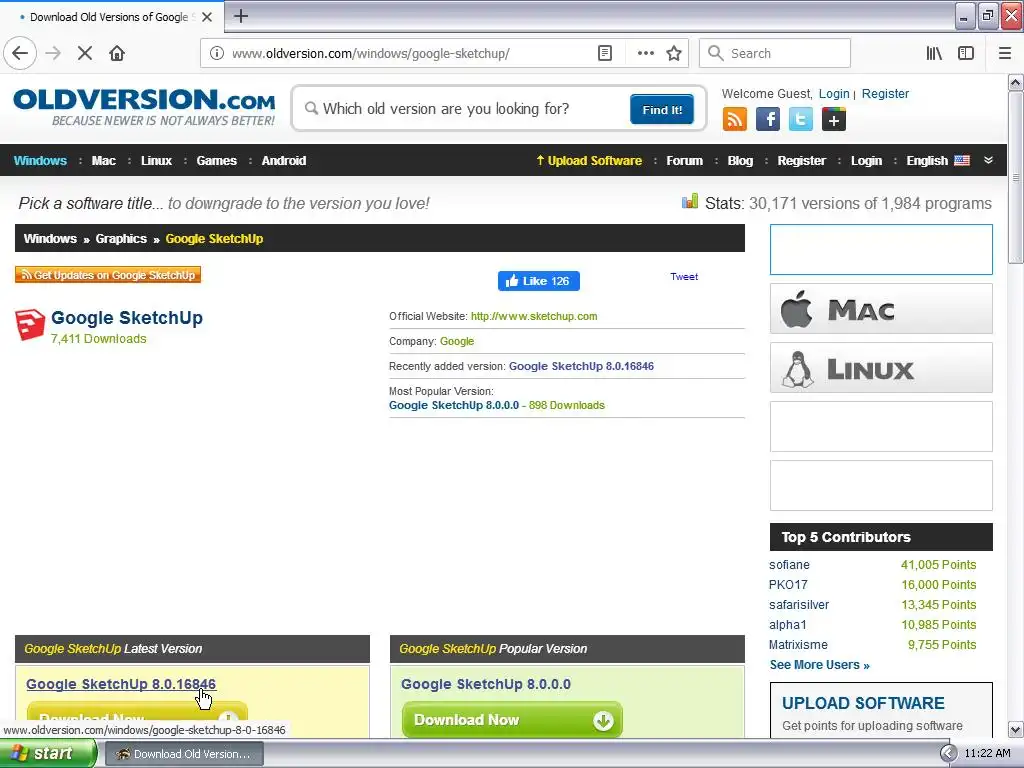Click Get Updates on Google SketchUp button

click(108, 275)
